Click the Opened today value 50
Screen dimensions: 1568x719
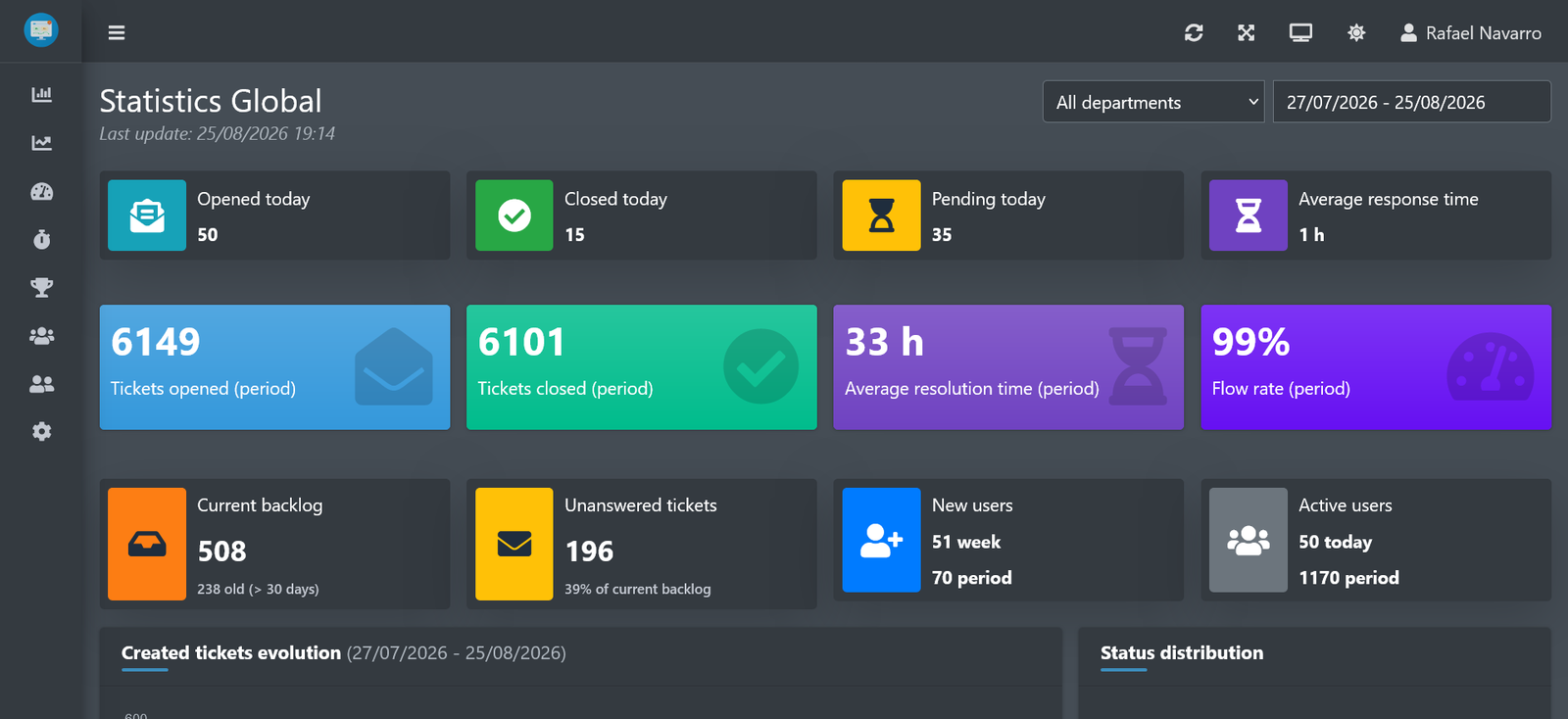tap(208, 235)
